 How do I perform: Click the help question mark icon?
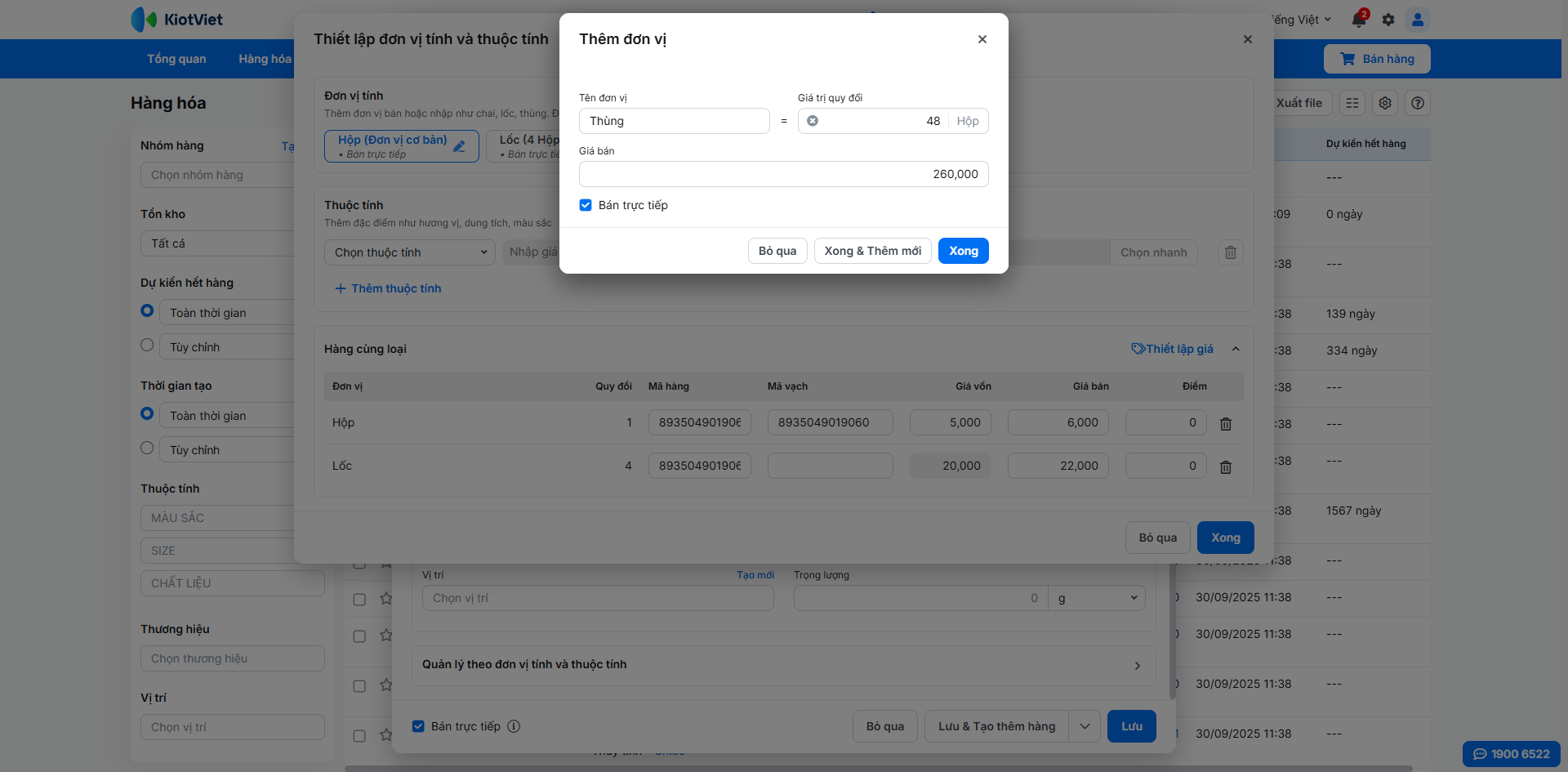(1418, 103)
